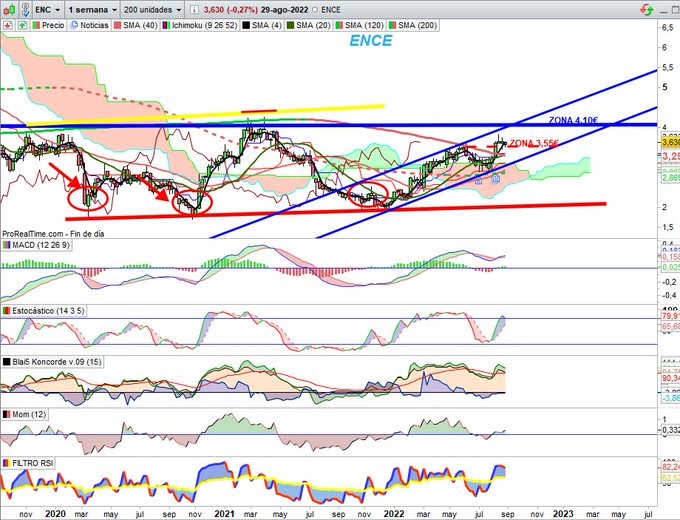This screenshot has height=520, width=680.
Task: Click the 2020 year label on time axis
Action: [55, 513]
